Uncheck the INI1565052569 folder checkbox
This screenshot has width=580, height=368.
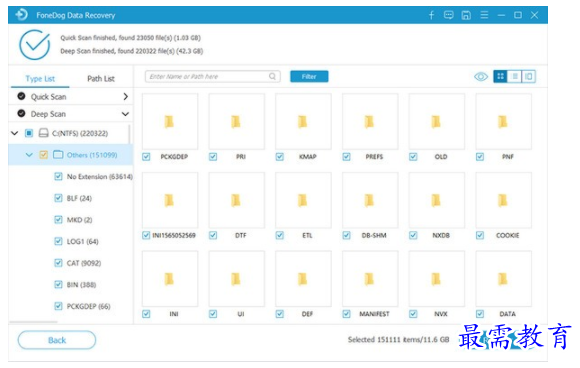(x=146, y=235)
